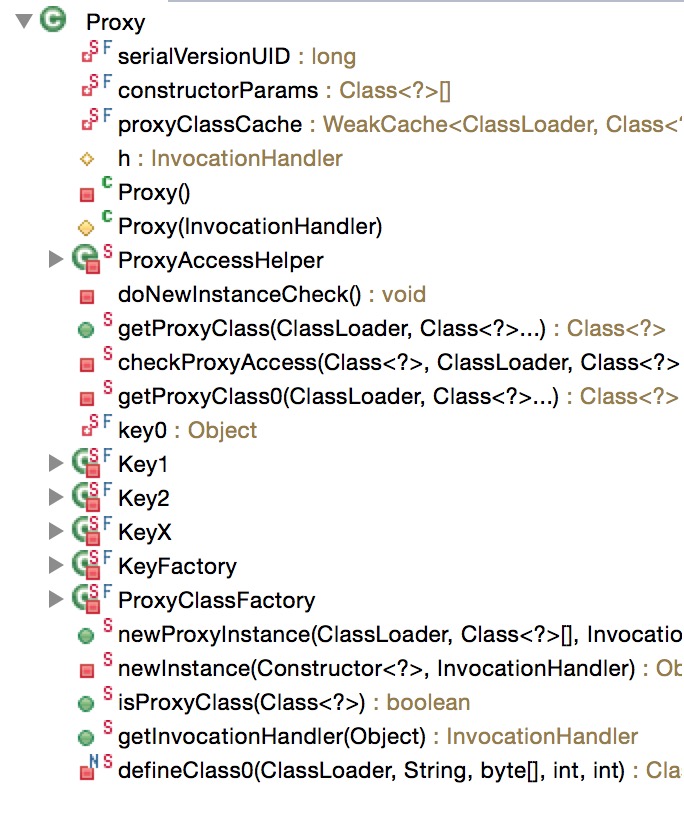684x818 pixels.
Task: Click the class icon beside ProxyAccessHelper
Action: [x=86, y=259]
